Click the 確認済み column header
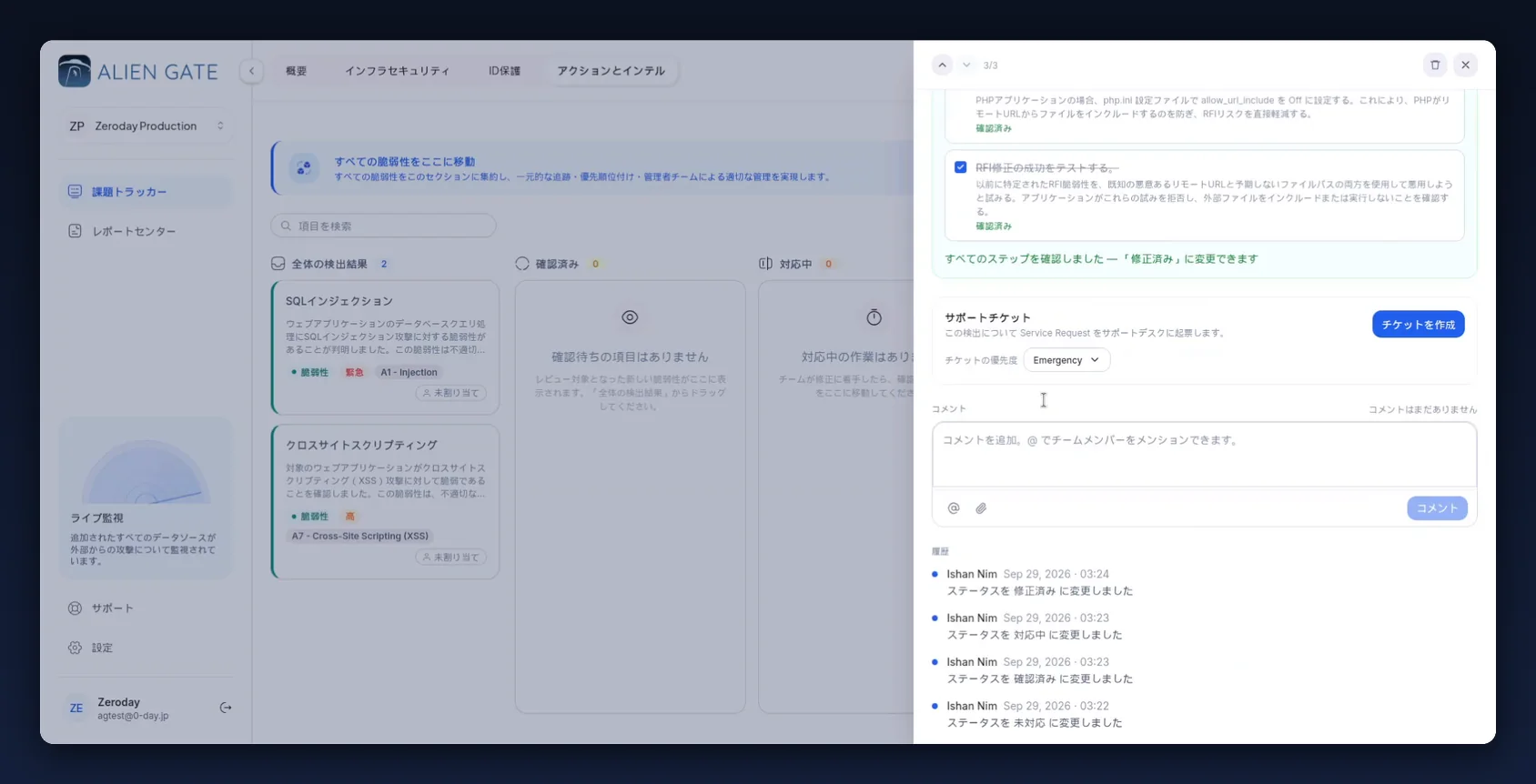Viewport: 1536px width, 784px height. pyautogui.click(x=557, y=264)
